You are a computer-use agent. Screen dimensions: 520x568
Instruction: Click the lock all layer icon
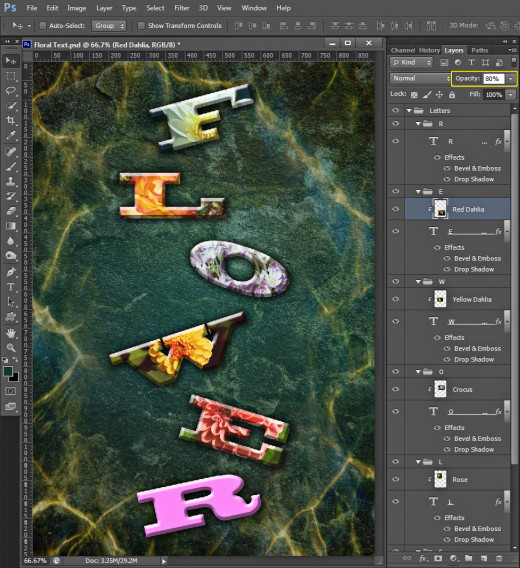pyautogui.click(x=452, y=95)
